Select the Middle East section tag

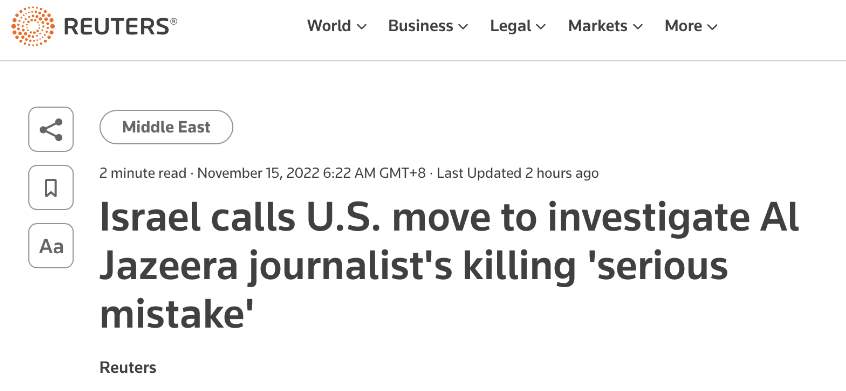click(x=166, y=127)
